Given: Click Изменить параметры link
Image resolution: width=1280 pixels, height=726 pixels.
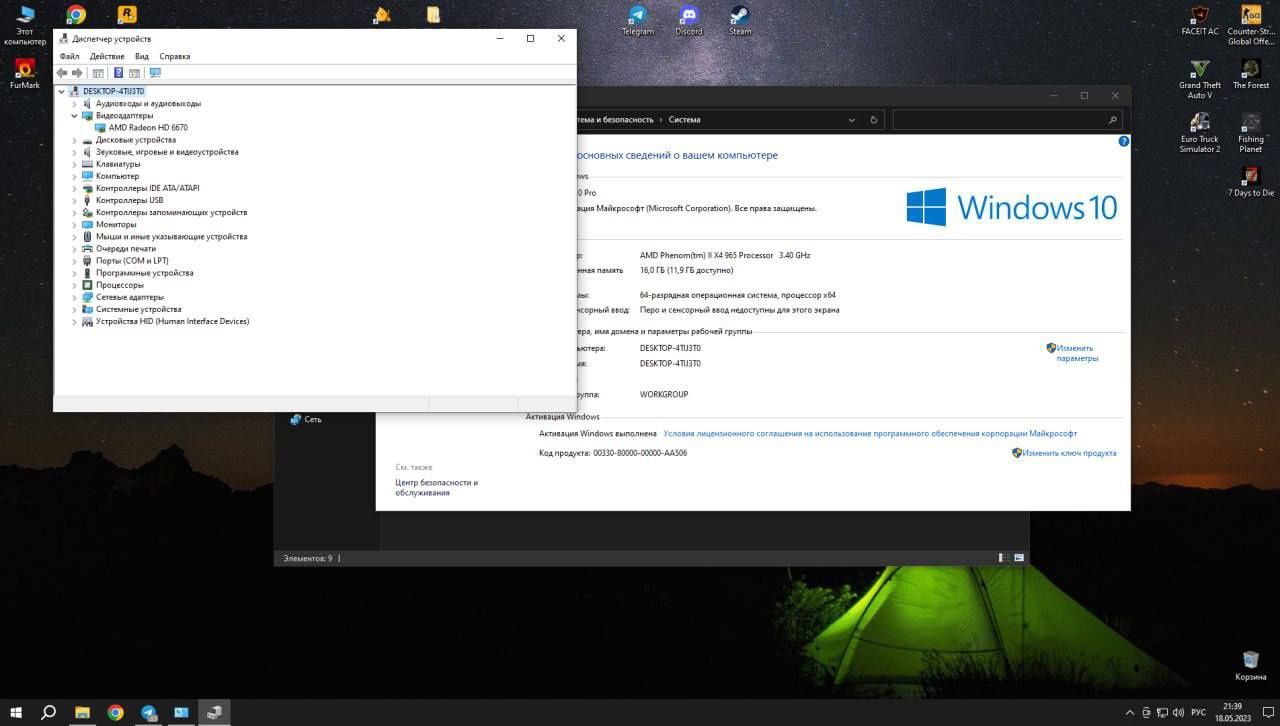Looking at the screenshot, I should coord(1077,353).
